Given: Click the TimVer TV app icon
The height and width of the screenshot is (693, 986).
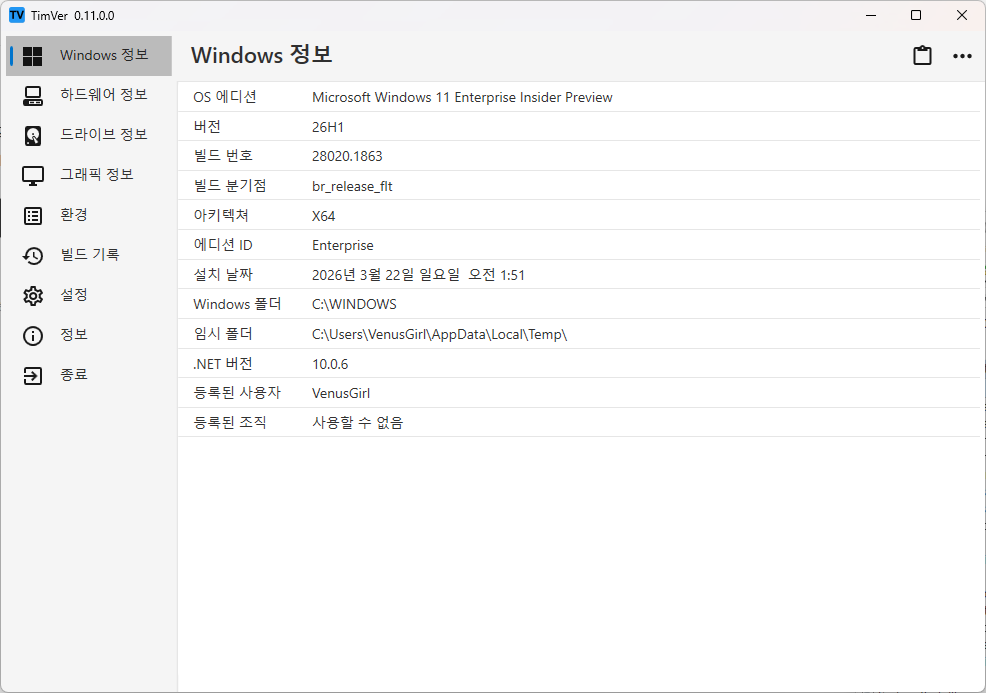Looking at the screenshot, I should 17,15.
